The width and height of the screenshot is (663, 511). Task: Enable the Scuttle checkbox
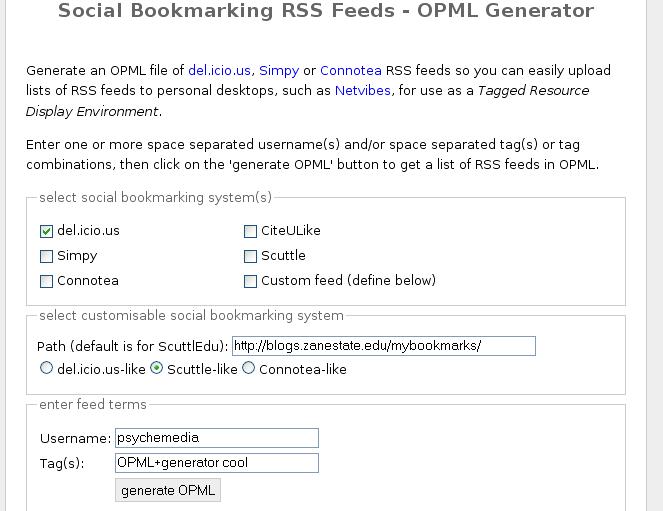250,256
